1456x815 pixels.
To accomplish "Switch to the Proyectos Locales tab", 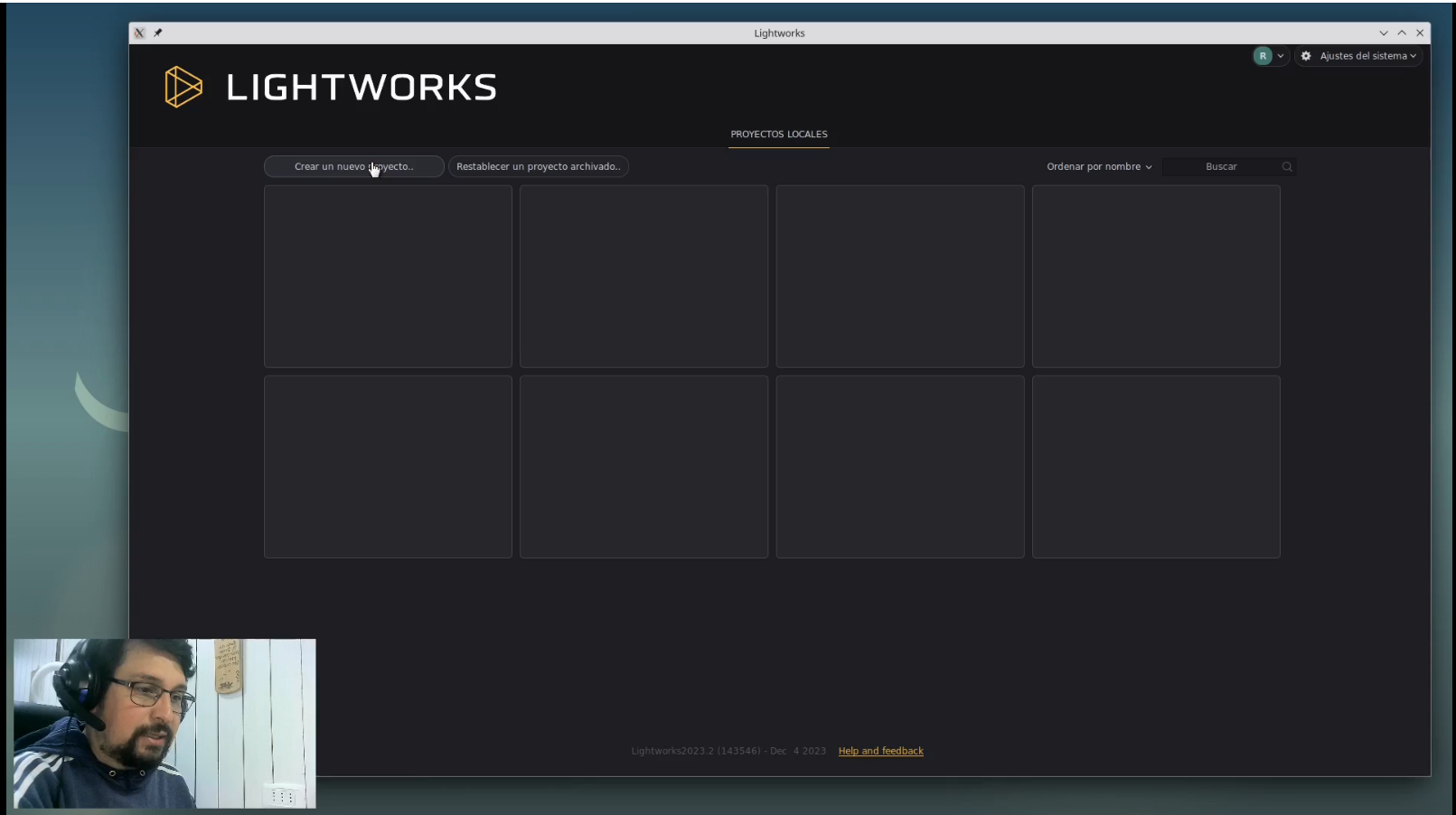I will coord(779,134).
